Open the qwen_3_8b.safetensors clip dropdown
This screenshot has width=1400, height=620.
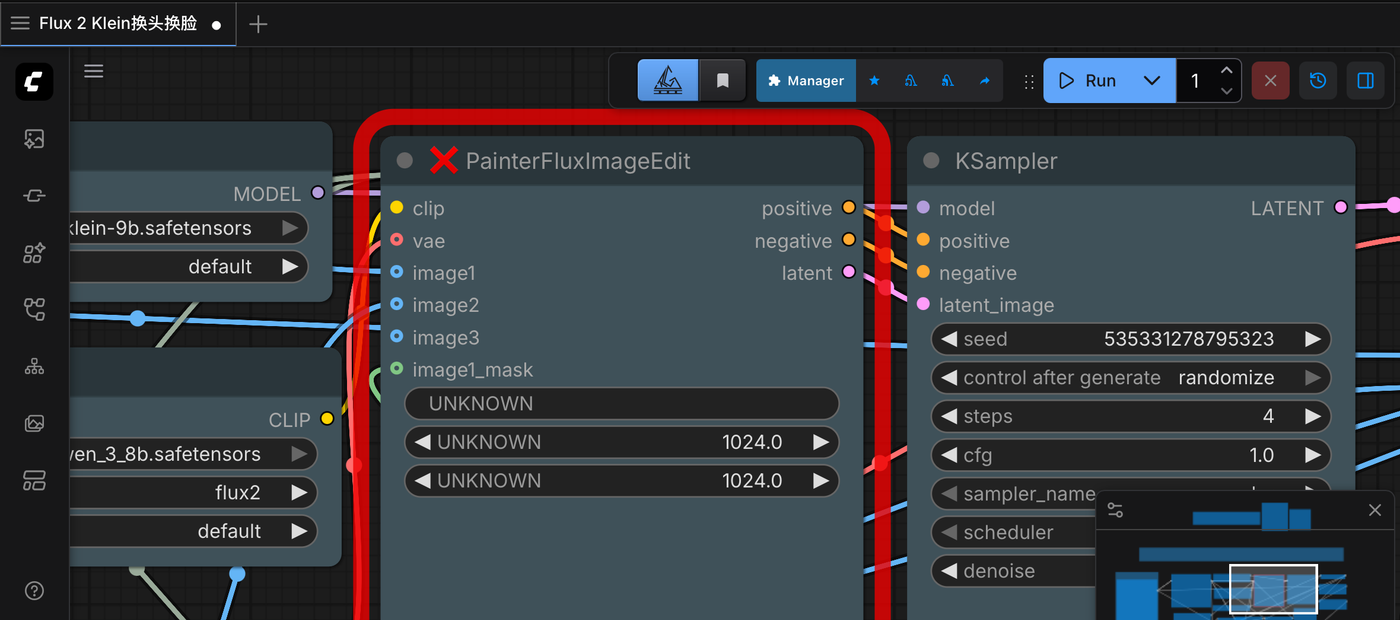[x=193, y=454]
